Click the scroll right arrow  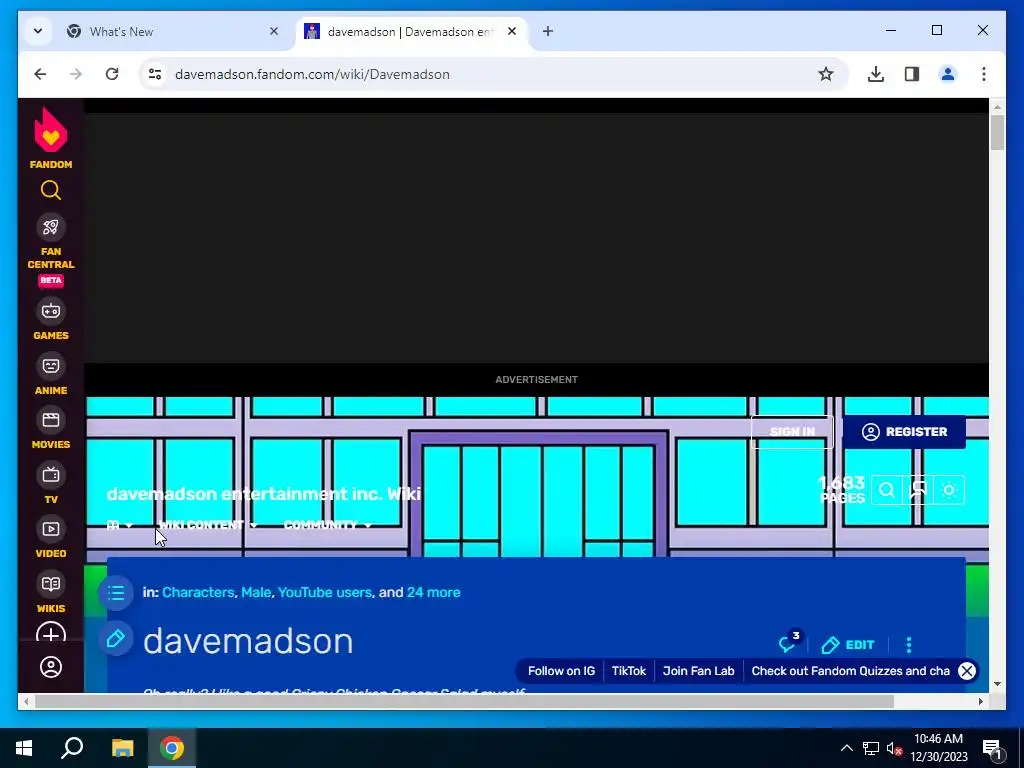(980, 701)
